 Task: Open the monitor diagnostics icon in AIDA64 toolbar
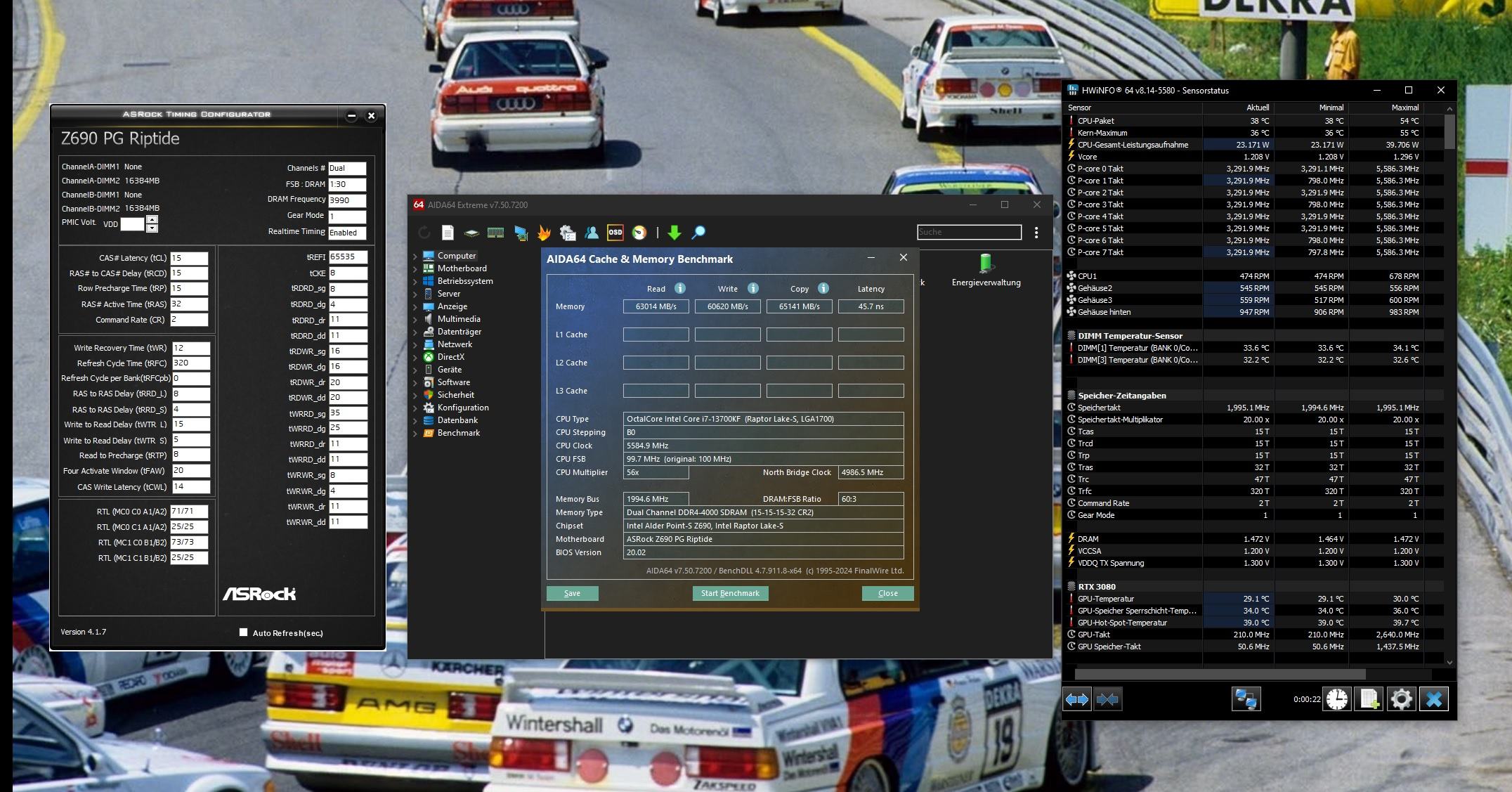(x=521, y=233)
